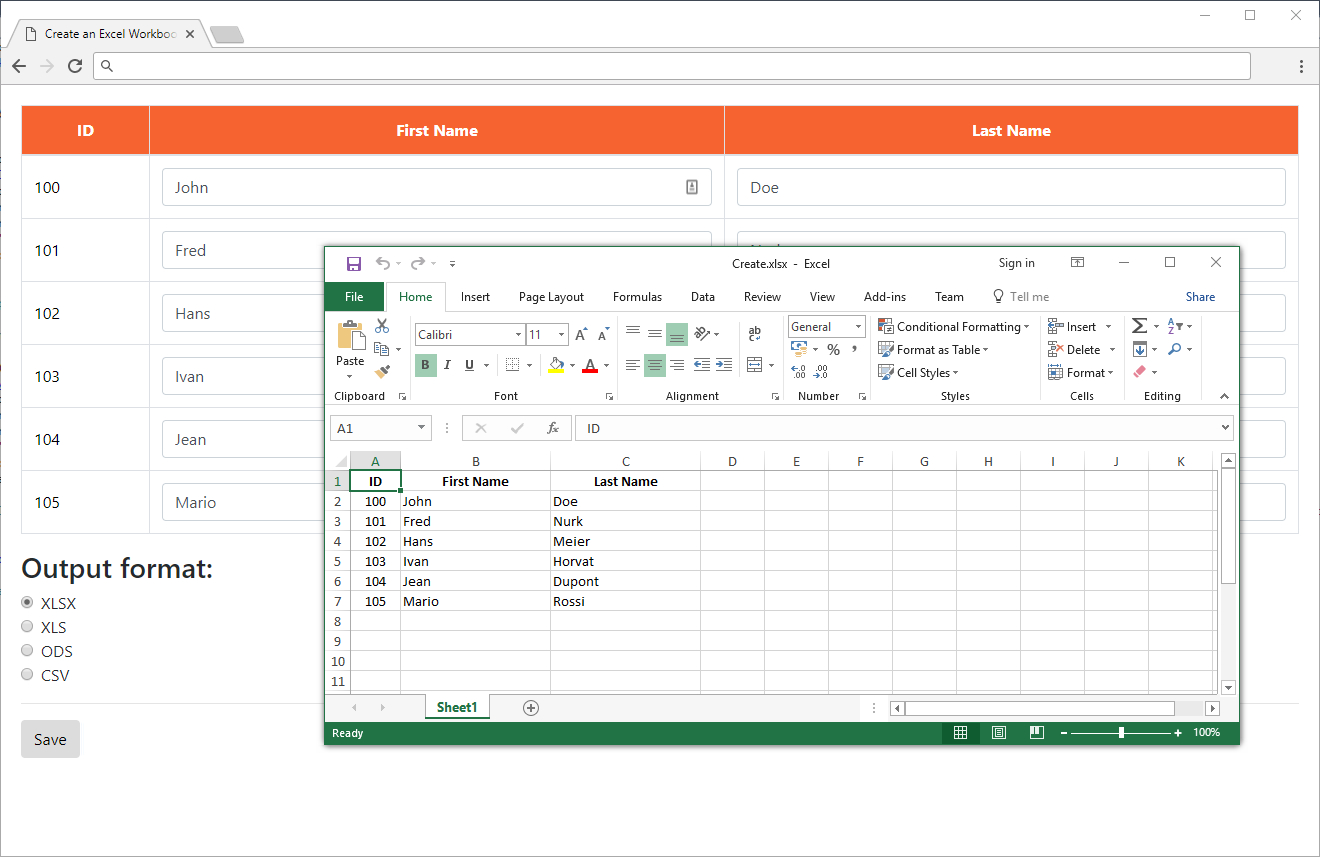Switch to the Formulas ribbon tab
This screenshot has width=1320, height=857.
point(637,297)
